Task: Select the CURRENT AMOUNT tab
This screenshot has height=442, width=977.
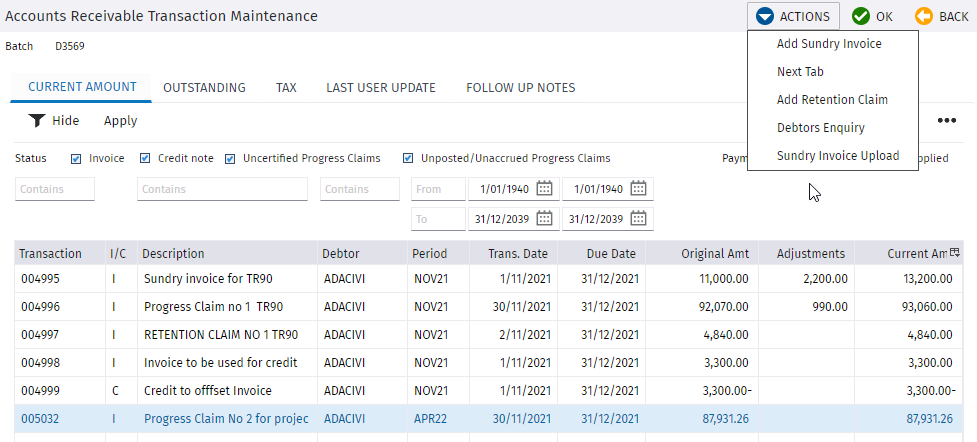Action: pos(82,87)
